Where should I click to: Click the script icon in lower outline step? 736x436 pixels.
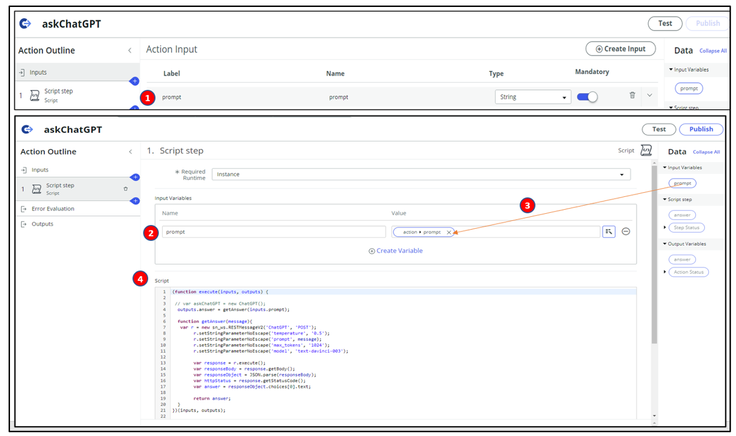coord(37,189)
